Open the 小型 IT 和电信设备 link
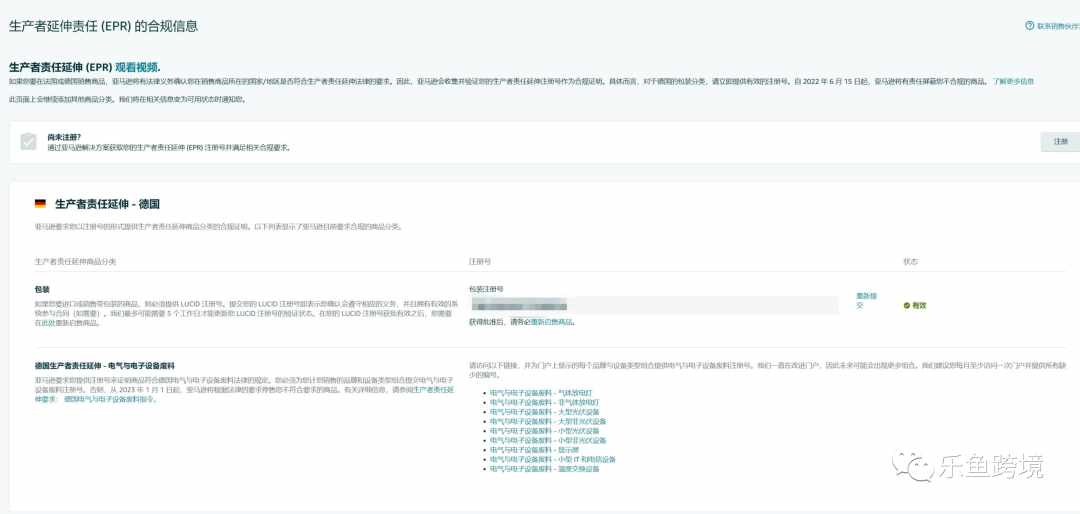1080x514 pixels. coord(552,459)
